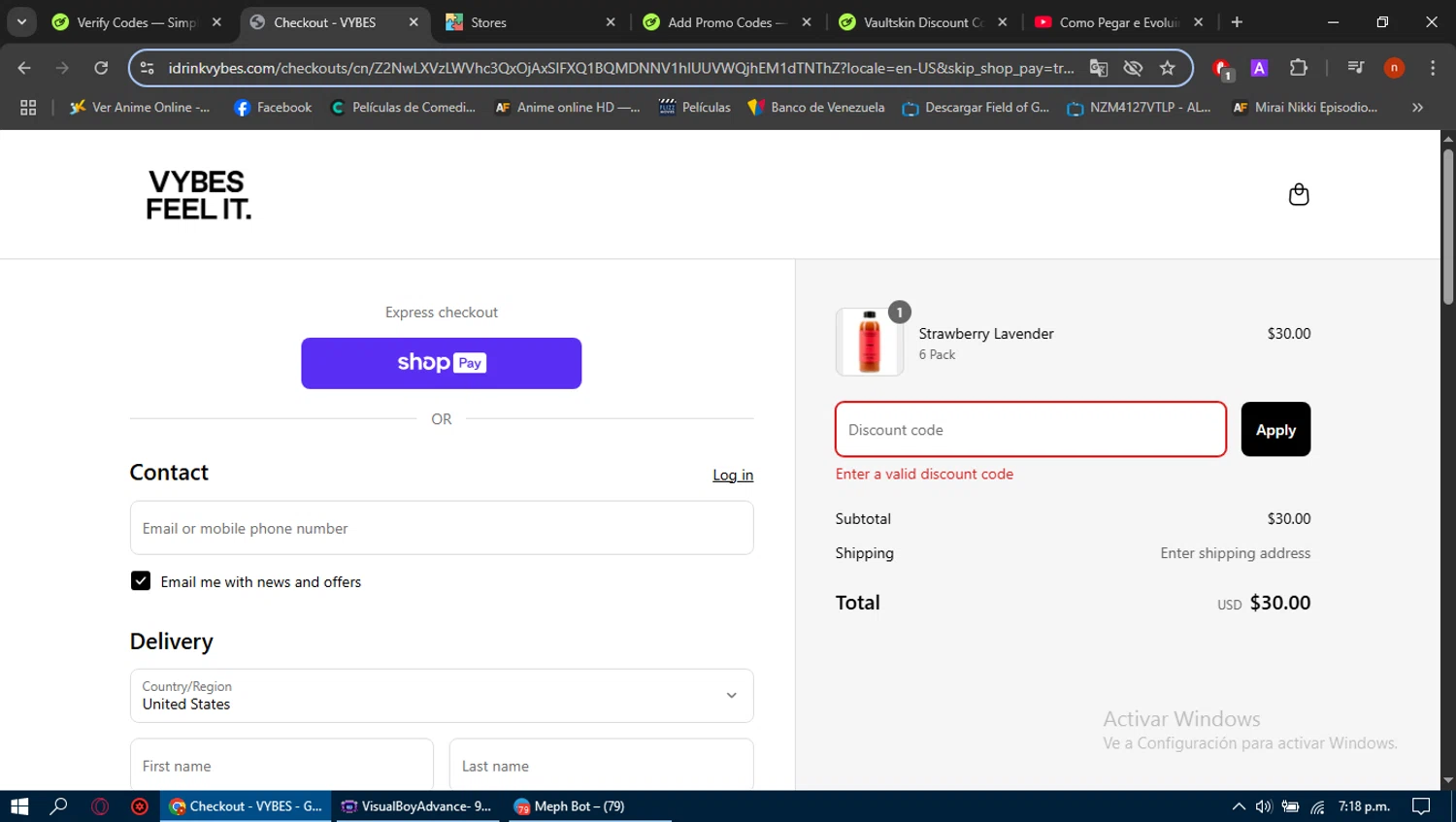
Task: Switch to the Stores tab
Action: 531,22
